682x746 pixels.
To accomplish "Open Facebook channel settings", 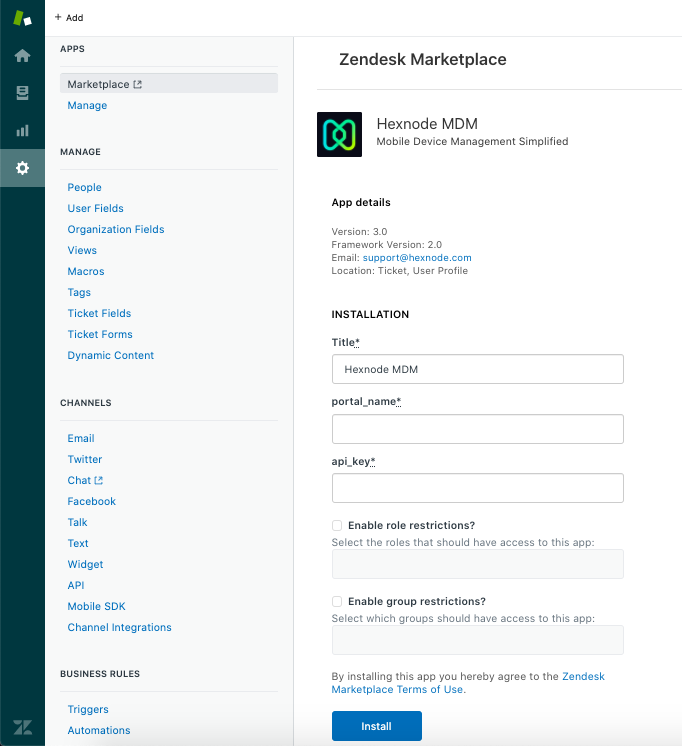I will (x=91, y=501).
